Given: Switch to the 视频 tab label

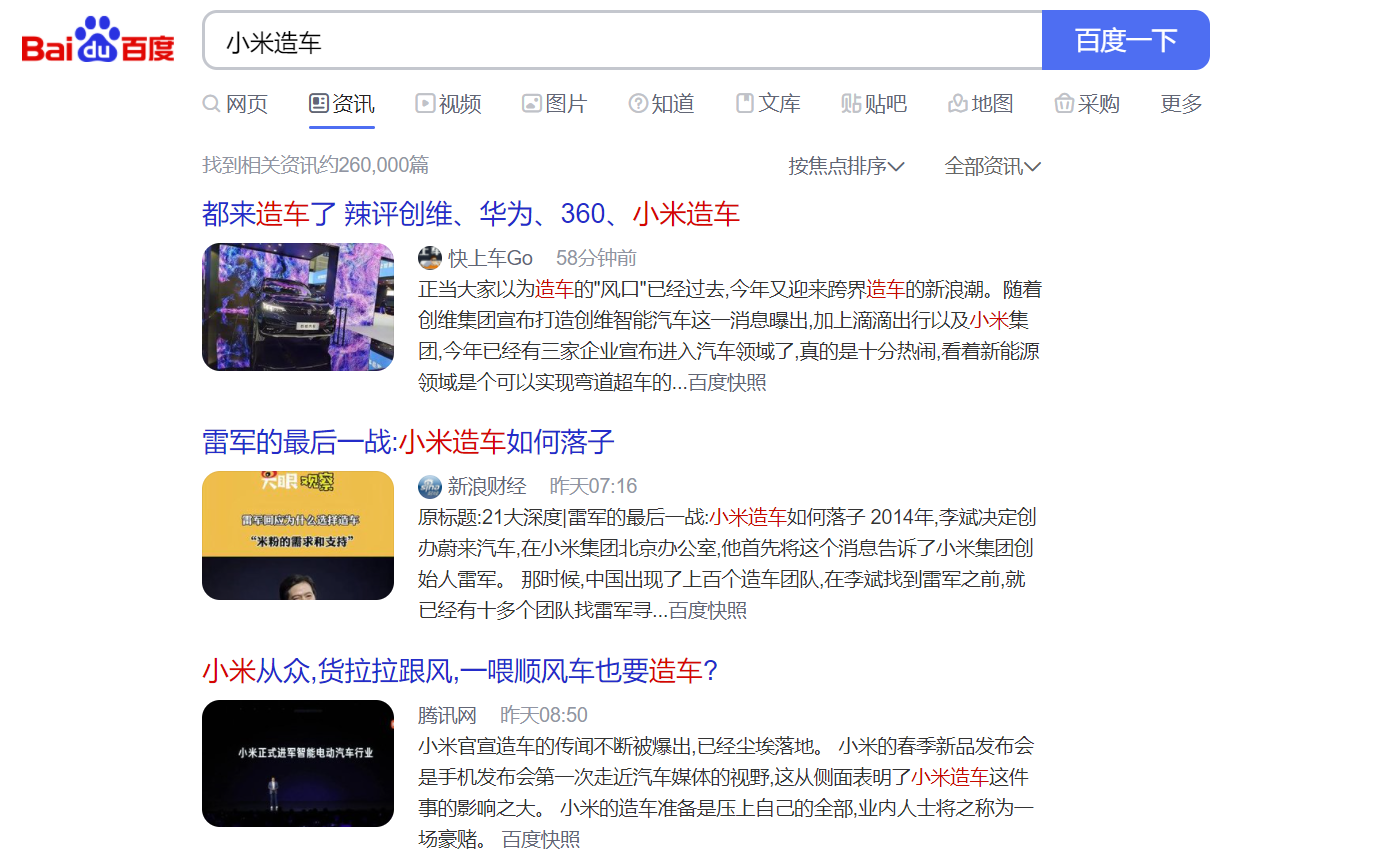Looking at the screenshot, I should point(460,103).
